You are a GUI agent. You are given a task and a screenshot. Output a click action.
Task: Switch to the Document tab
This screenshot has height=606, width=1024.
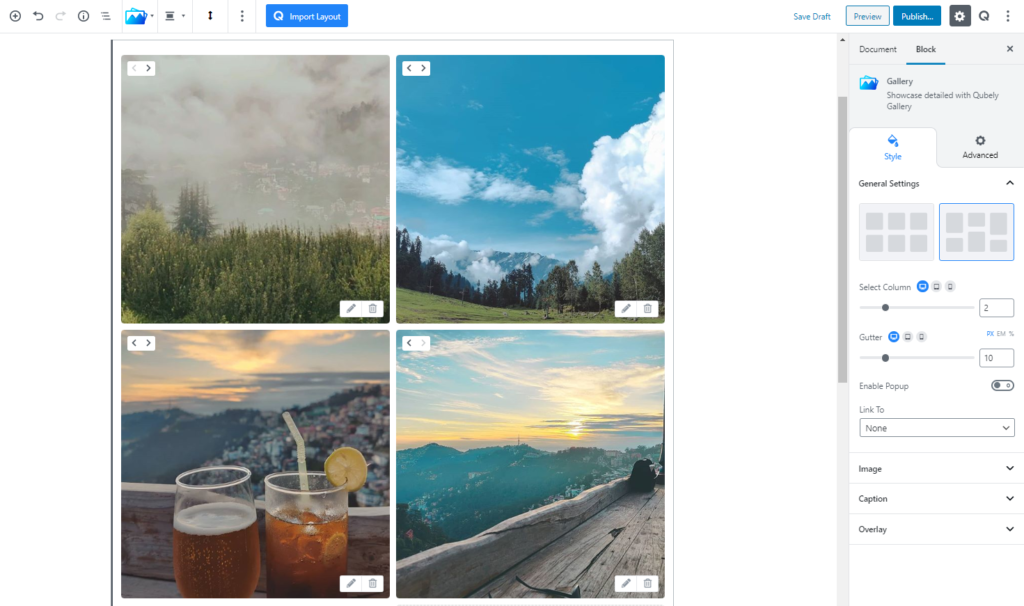pos(878,49)
